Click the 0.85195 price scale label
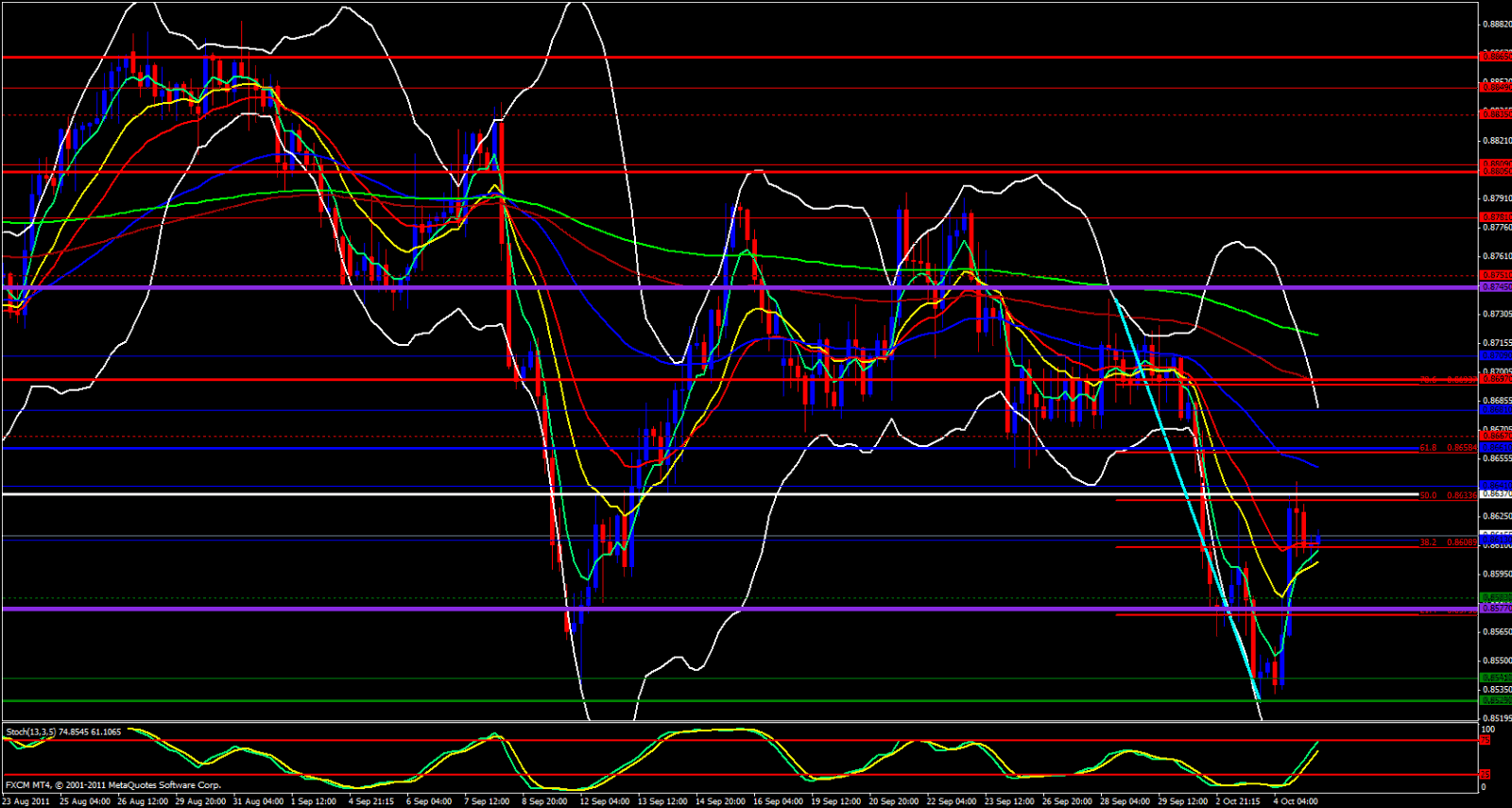 [x=1497, y=718]
